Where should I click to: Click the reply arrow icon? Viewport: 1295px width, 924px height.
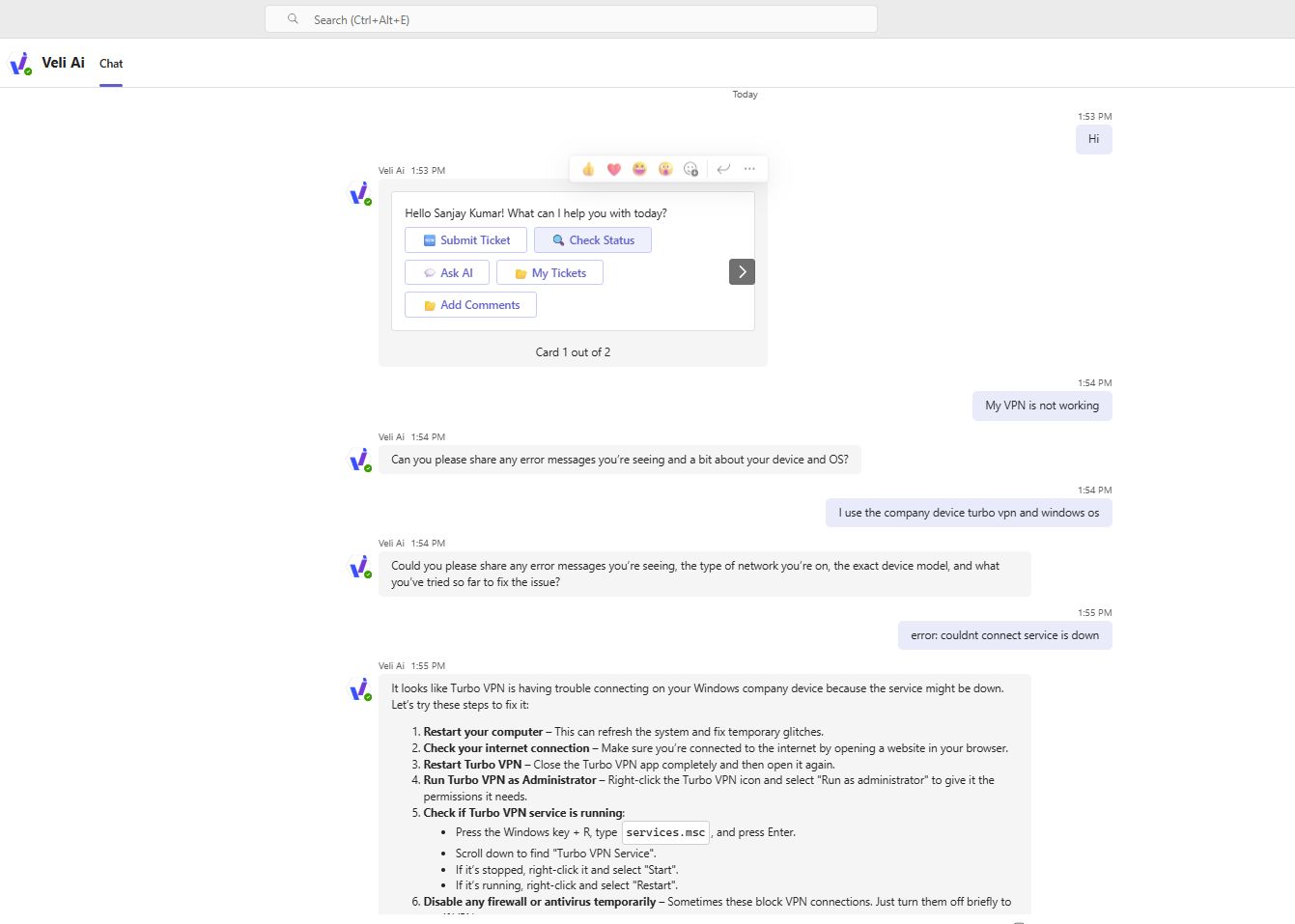723,168
